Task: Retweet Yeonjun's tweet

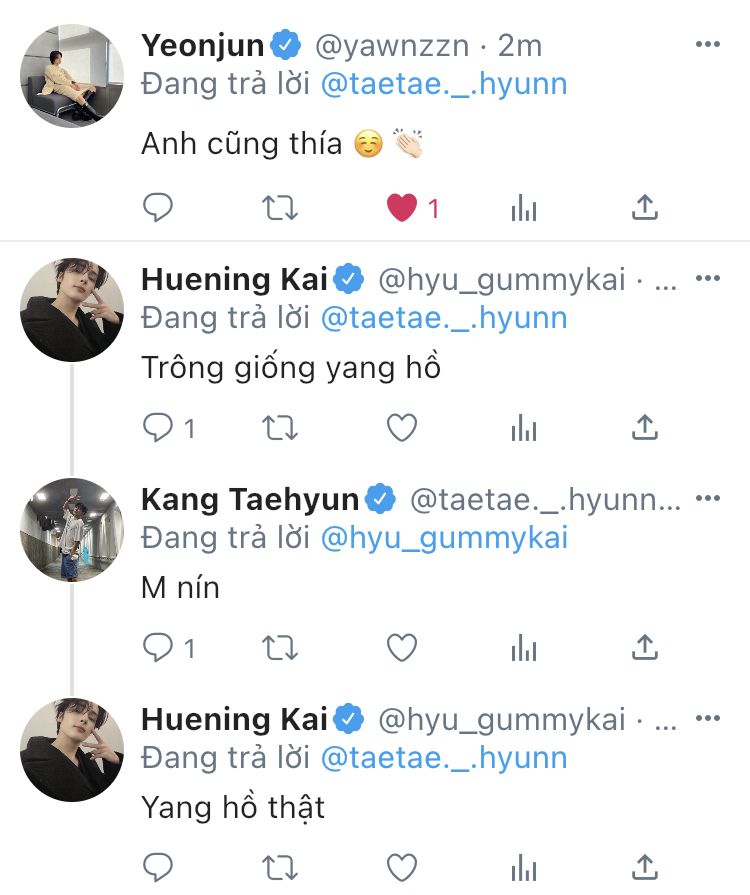Action: [x=279, y=208]
